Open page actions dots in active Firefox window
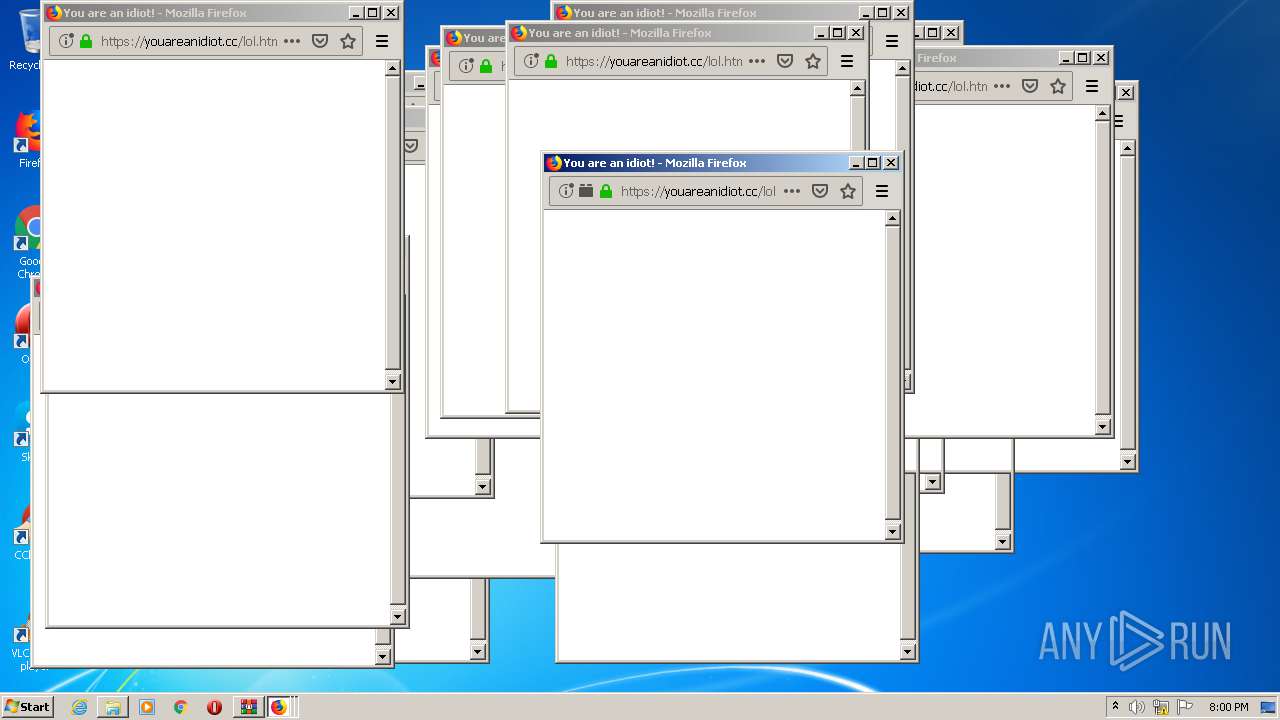The height and width of the screenshot is (720, 1280). [x=792, y=191]
